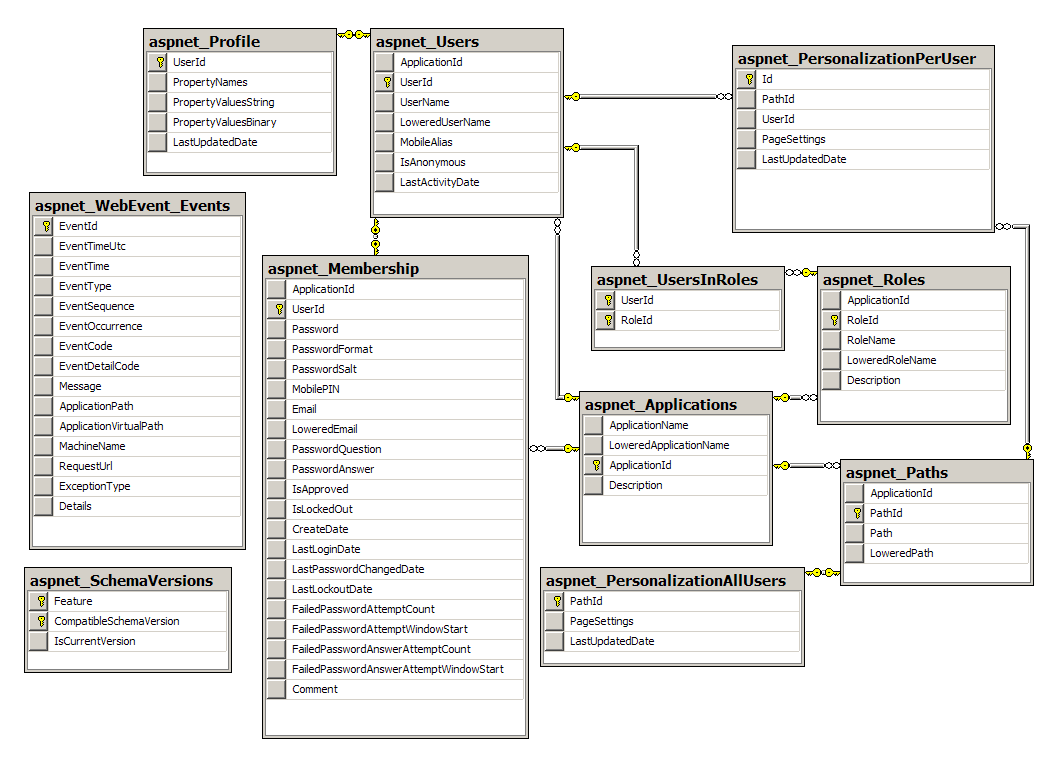Click the aspnet_WebEvent_Events table header
1063x774 pixels.
(x=138, y=205)
